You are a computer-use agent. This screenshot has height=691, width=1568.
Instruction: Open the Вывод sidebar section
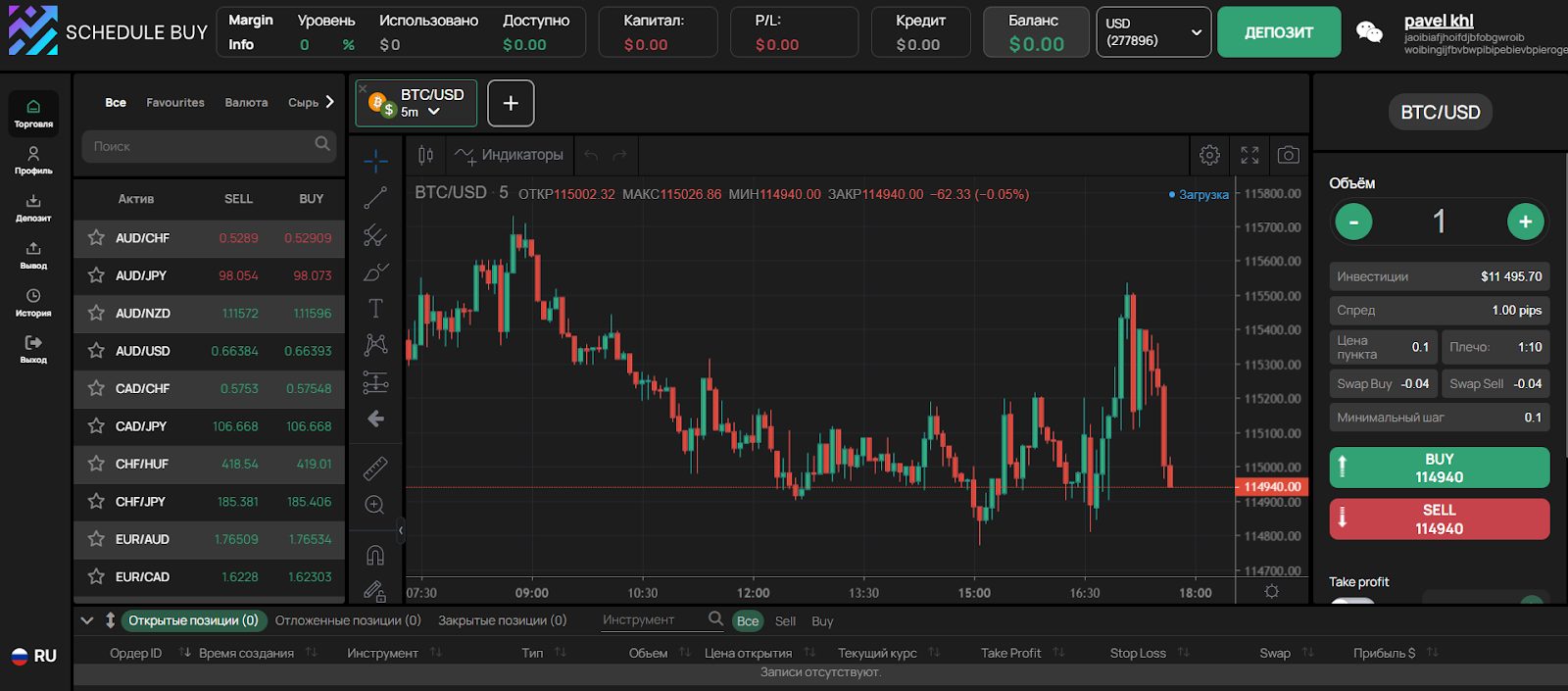33,255
